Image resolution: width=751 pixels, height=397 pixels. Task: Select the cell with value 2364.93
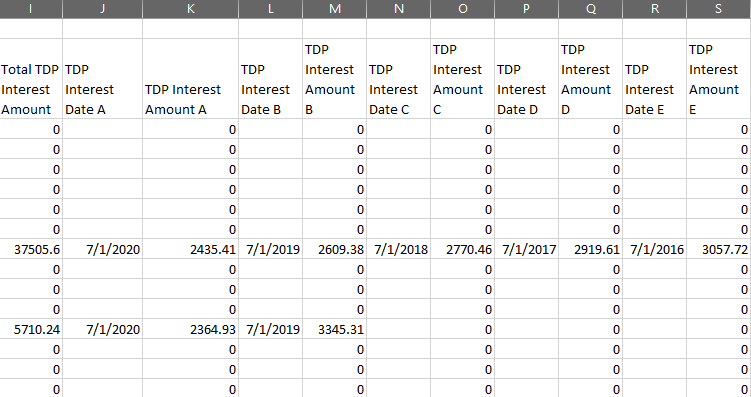click(x=191, y=329)
